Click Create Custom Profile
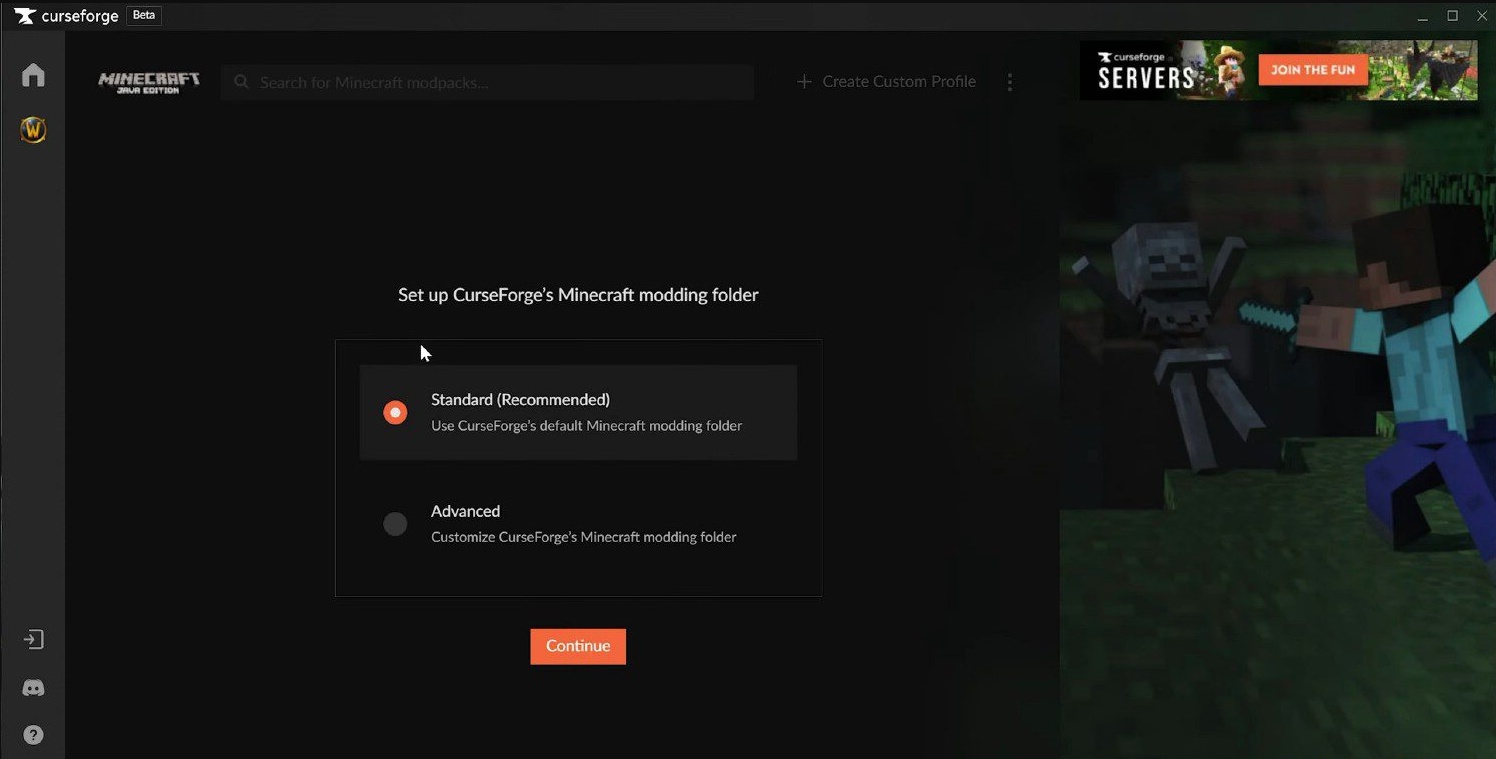This screenshot has height=759, width=1496. coord(899,82)
